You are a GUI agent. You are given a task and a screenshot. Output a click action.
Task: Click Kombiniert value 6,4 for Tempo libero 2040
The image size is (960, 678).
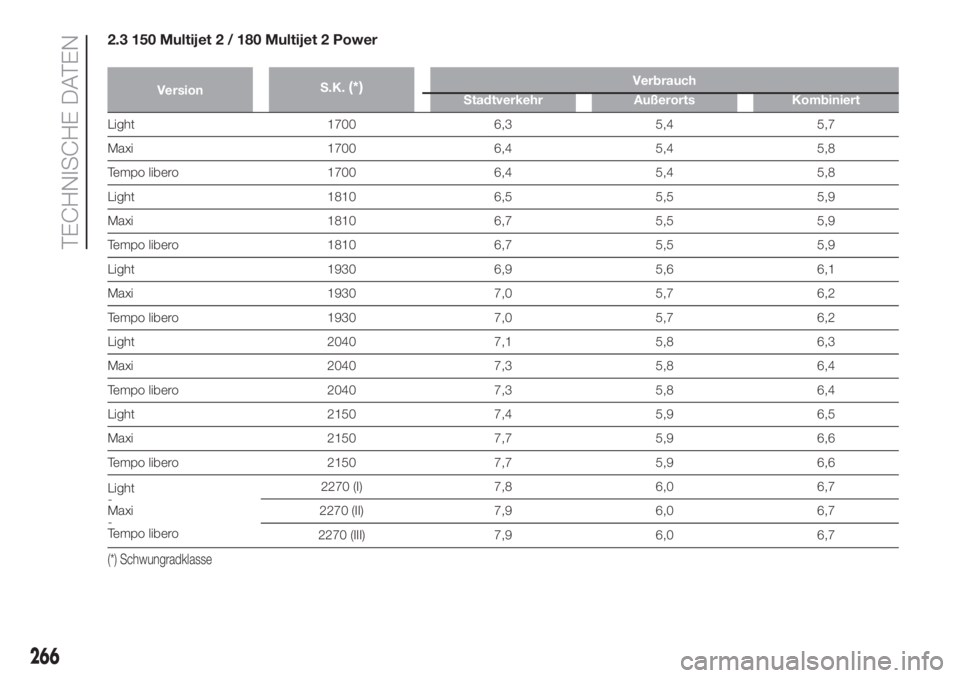click(x=825, y=390)
